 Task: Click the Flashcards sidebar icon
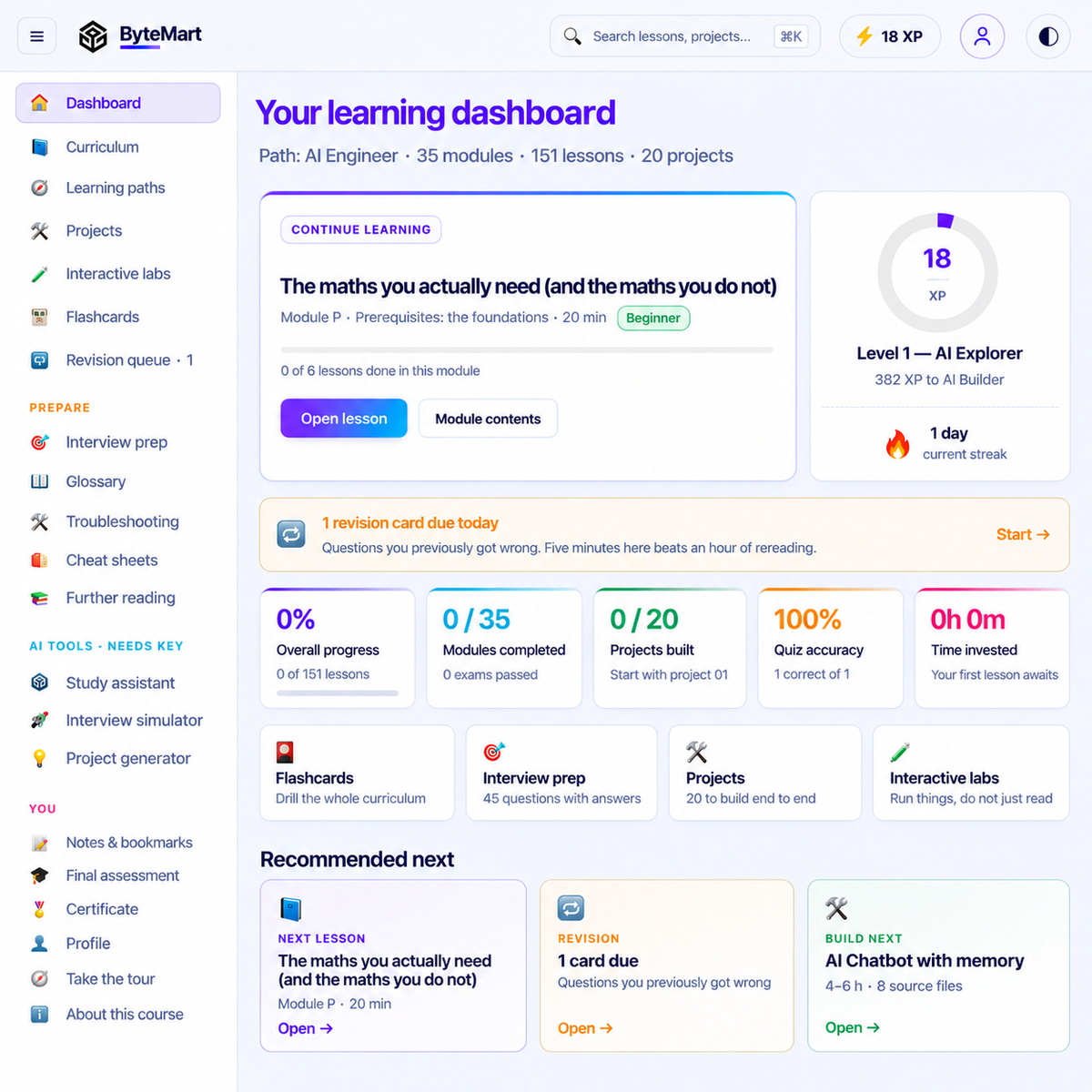click(39, 317)
